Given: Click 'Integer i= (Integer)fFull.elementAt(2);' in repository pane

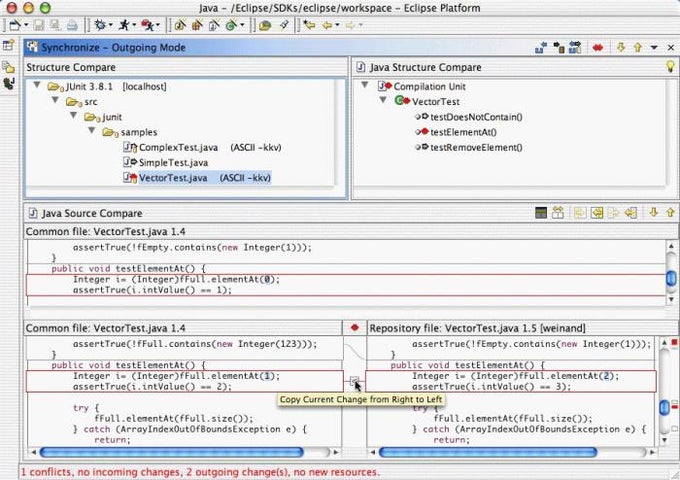Looking at the screenshot, I should (515, 376).
